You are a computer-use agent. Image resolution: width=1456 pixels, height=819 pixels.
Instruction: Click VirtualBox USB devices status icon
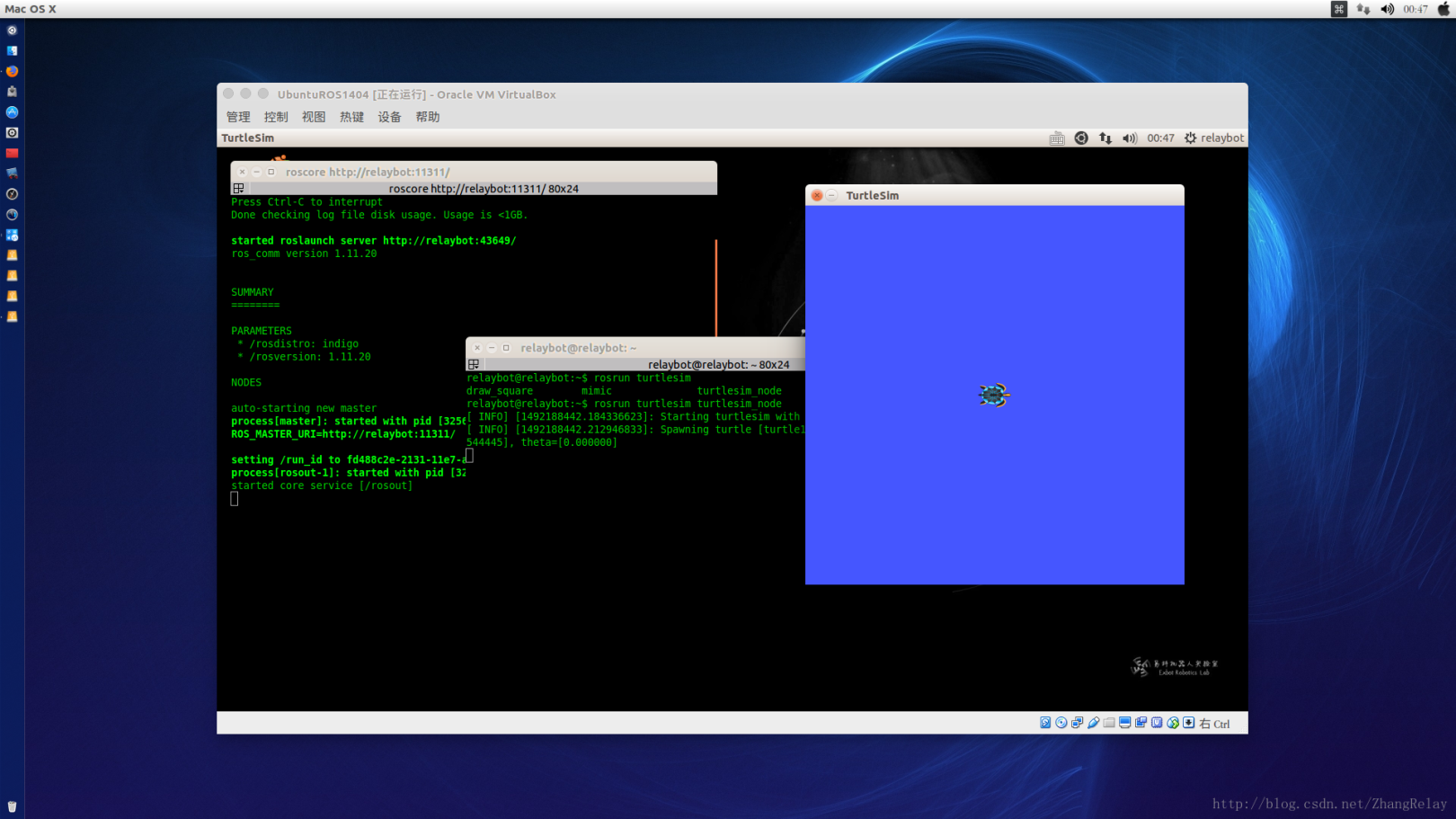[x=1093, y=723]
